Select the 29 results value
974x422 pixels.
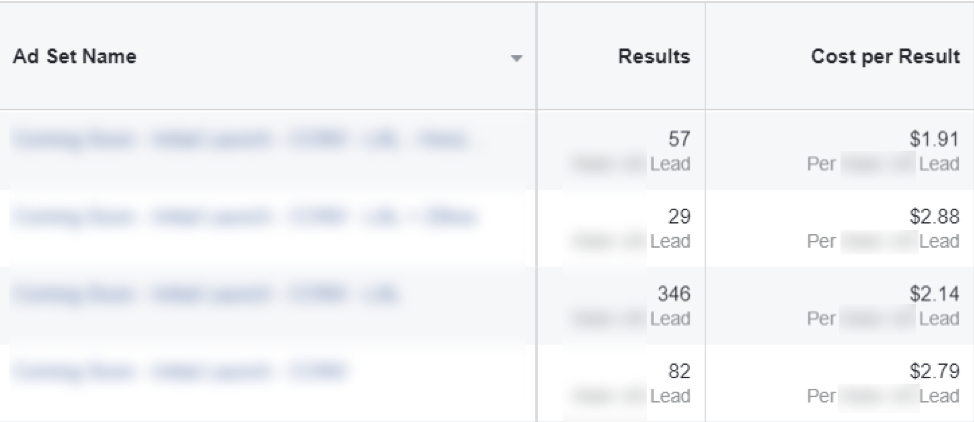click(x=679, y=217)
